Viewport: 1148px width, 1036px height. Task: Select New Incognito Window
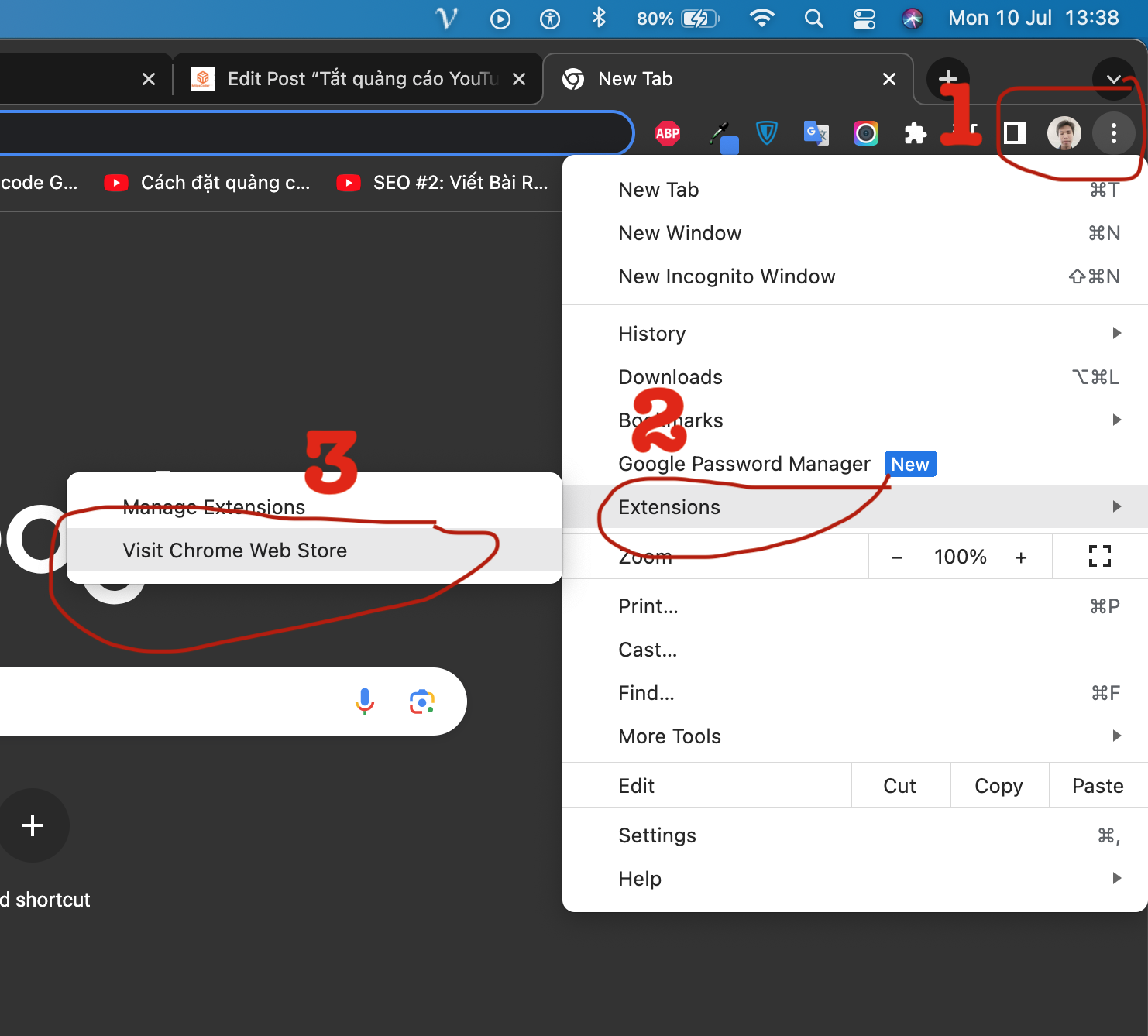click(x=855, y=276)
